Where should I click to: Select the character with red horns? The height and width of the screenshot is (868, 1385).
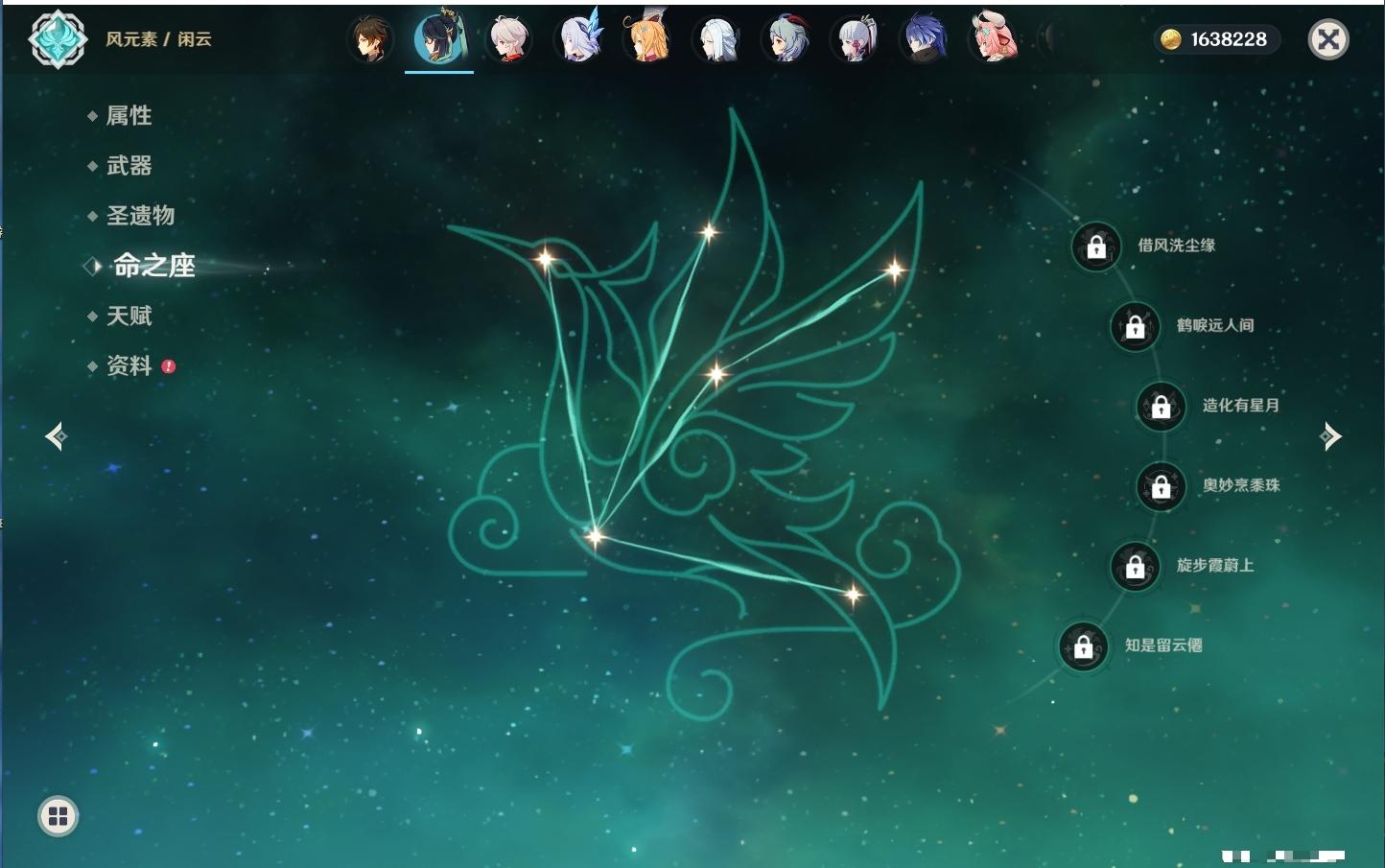coord(786,39)
